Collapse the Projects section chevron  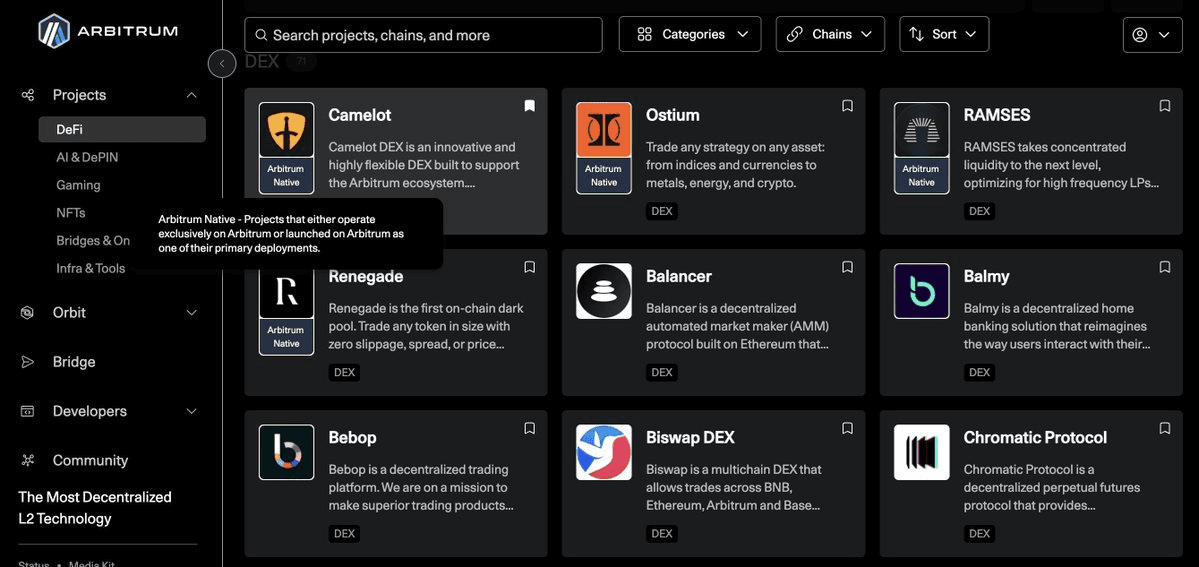click(192, 95)
